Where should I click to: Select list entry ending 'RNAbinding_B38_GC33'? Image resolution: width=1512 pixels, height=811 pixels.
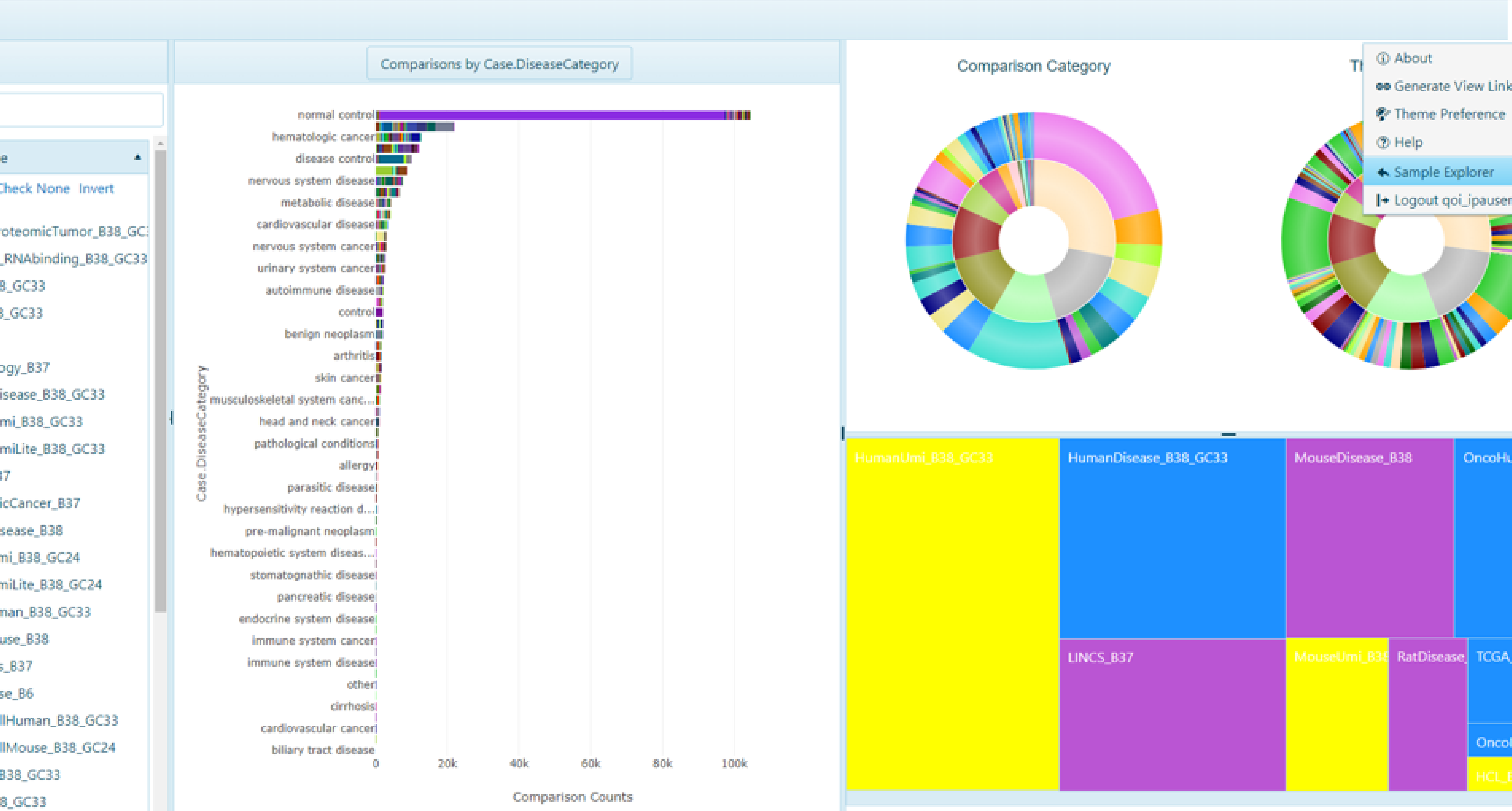click(74, 259)
